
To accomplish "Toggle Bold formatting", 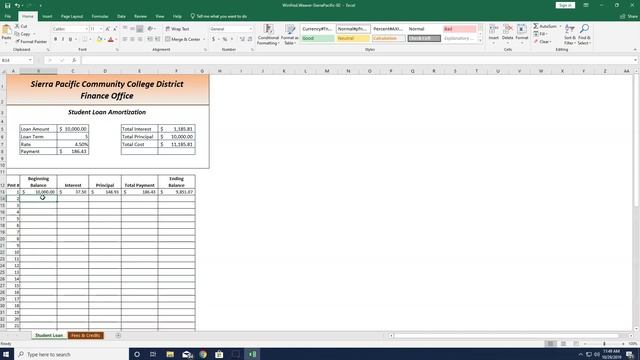I will point(56,39).
